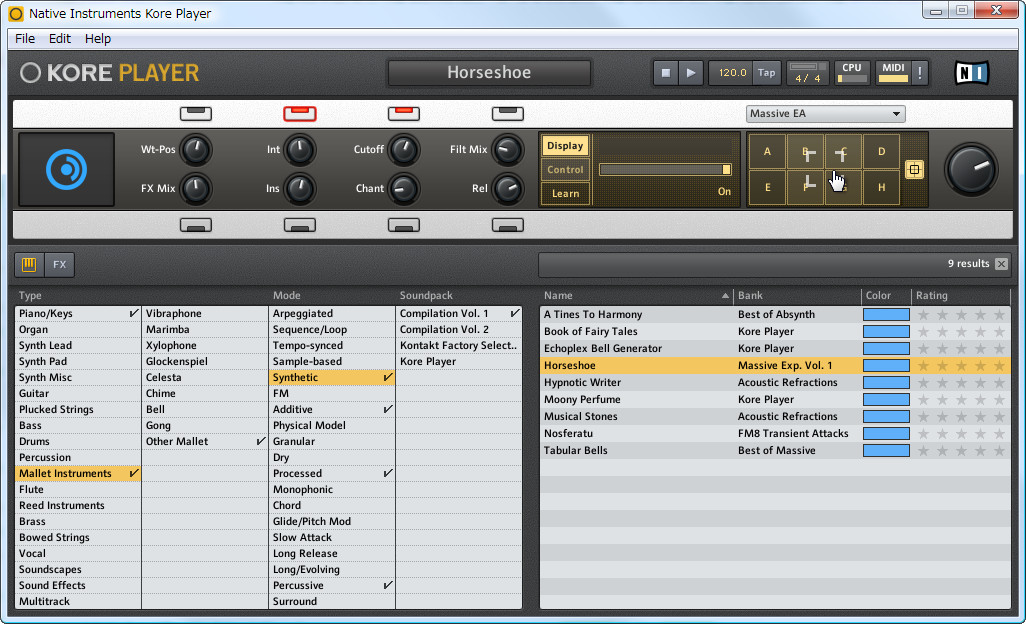Switch to instruments browser keyboard icon

[x=29, y=264]
